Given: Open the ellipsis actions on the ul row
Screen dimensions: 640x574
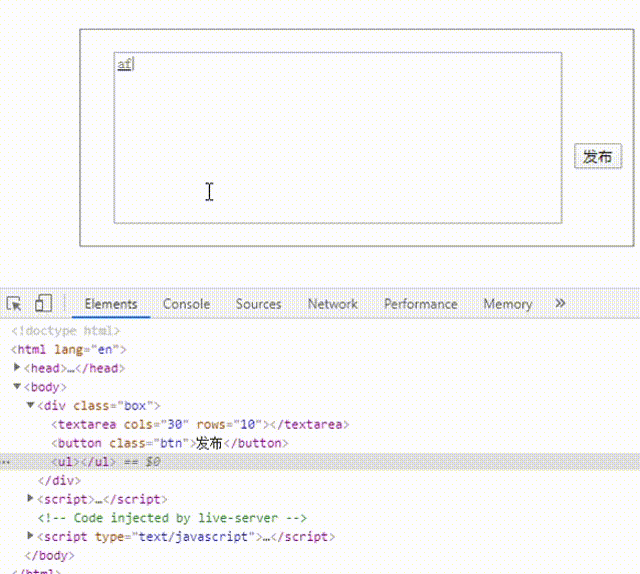Looking at the screenshot, I should coord(5,463).
